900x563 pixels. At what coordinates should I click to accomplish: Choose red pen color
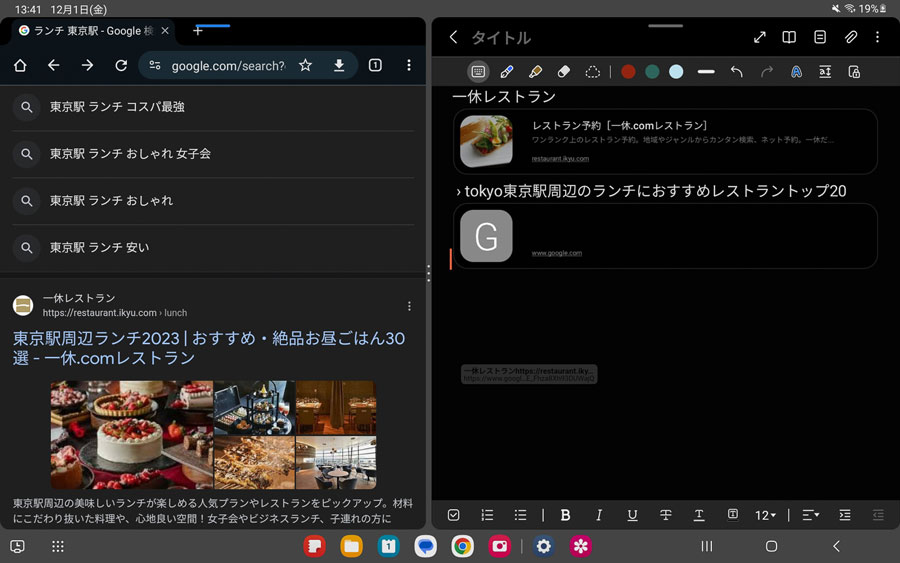pyautogui.click(x=629, y=72)
